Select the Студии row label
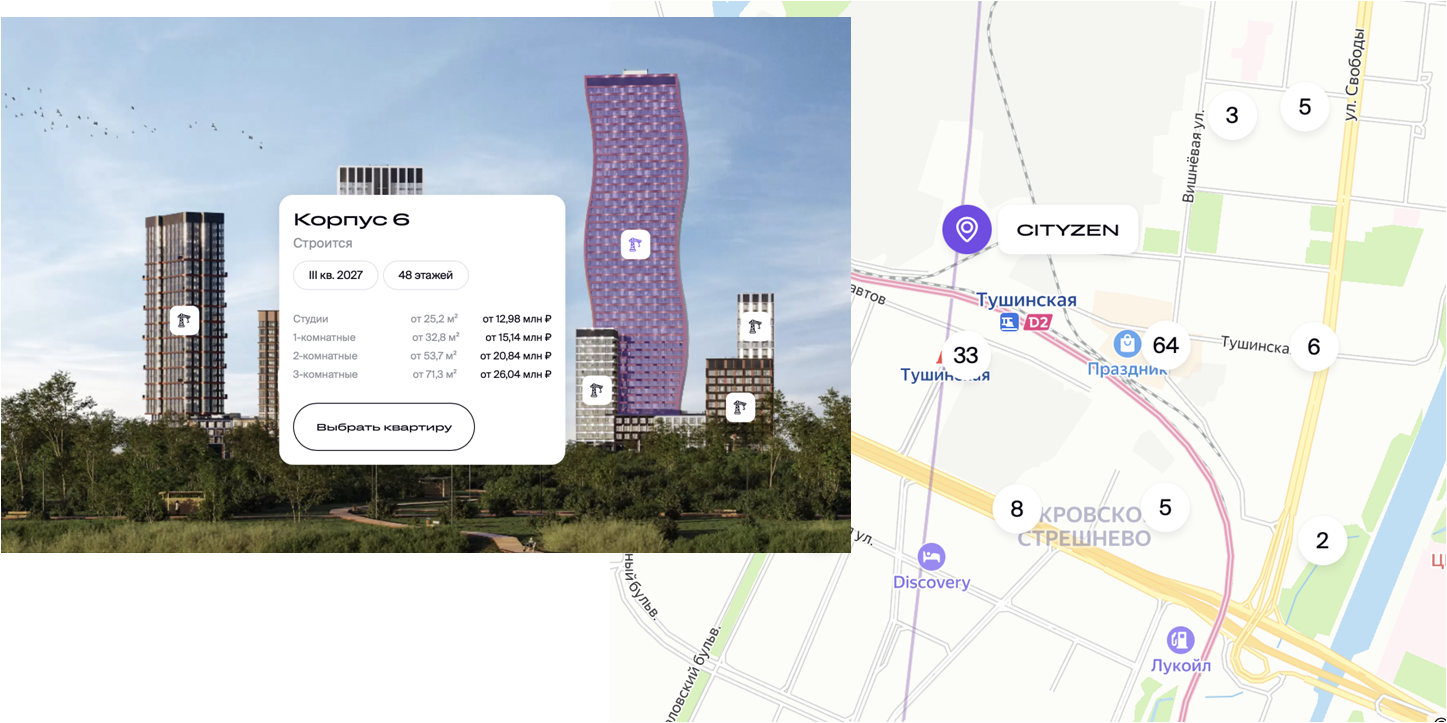1447x723 pixels. 311,319
